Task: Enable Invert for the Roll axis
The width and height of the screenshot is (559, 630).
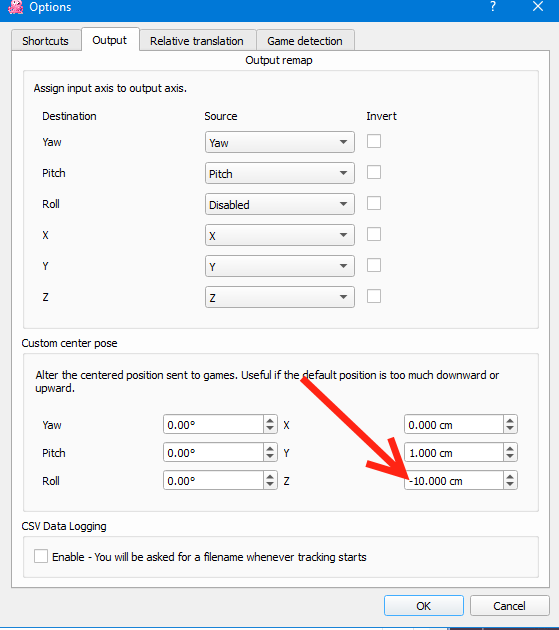Action: pos(374,203)
